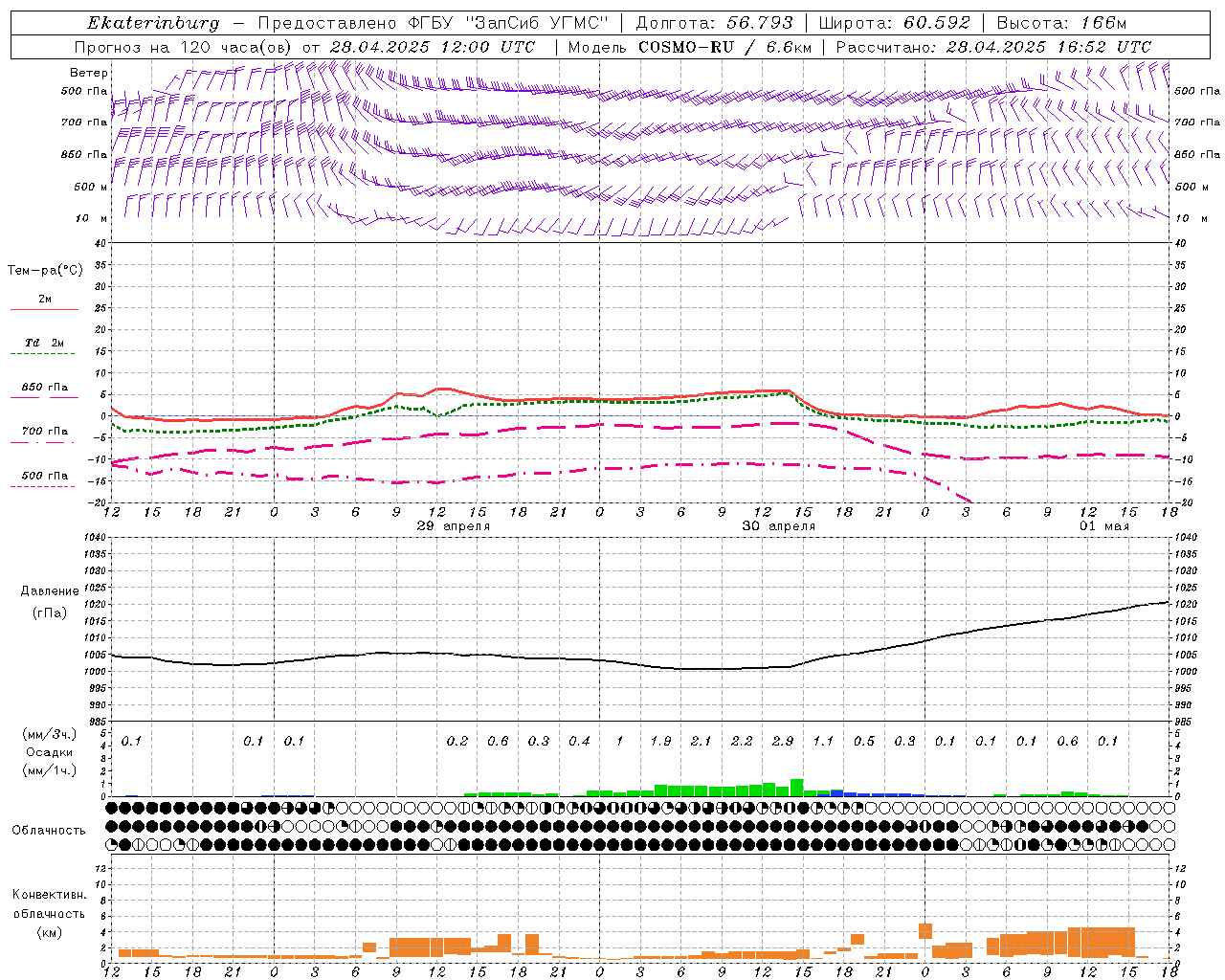Image resolution: width=1225 pixels, height=980 pixels.
Task: Click the 2.2 precipitation total value
Action: pyautogui.click(x=742, y=741)
